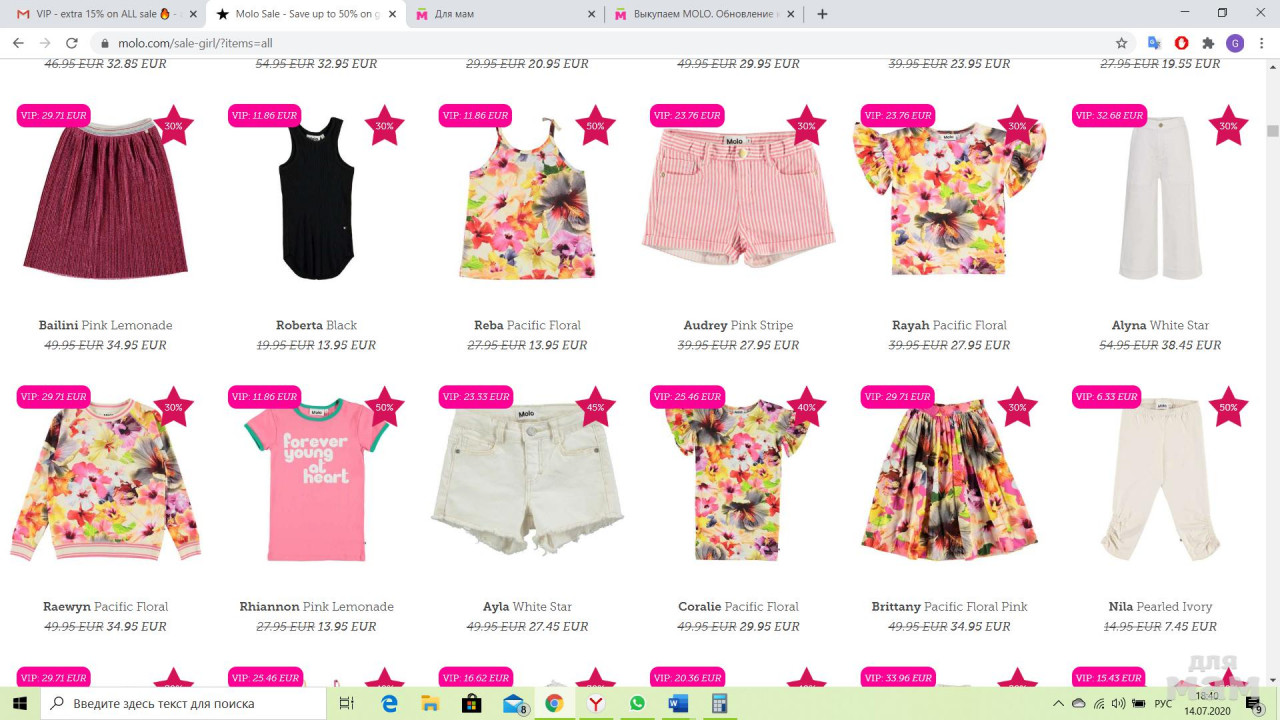This screenshot has width=1280, height=720.
Task: Switch to the 'Для мам' tab
Action: [x=500, y=14]
